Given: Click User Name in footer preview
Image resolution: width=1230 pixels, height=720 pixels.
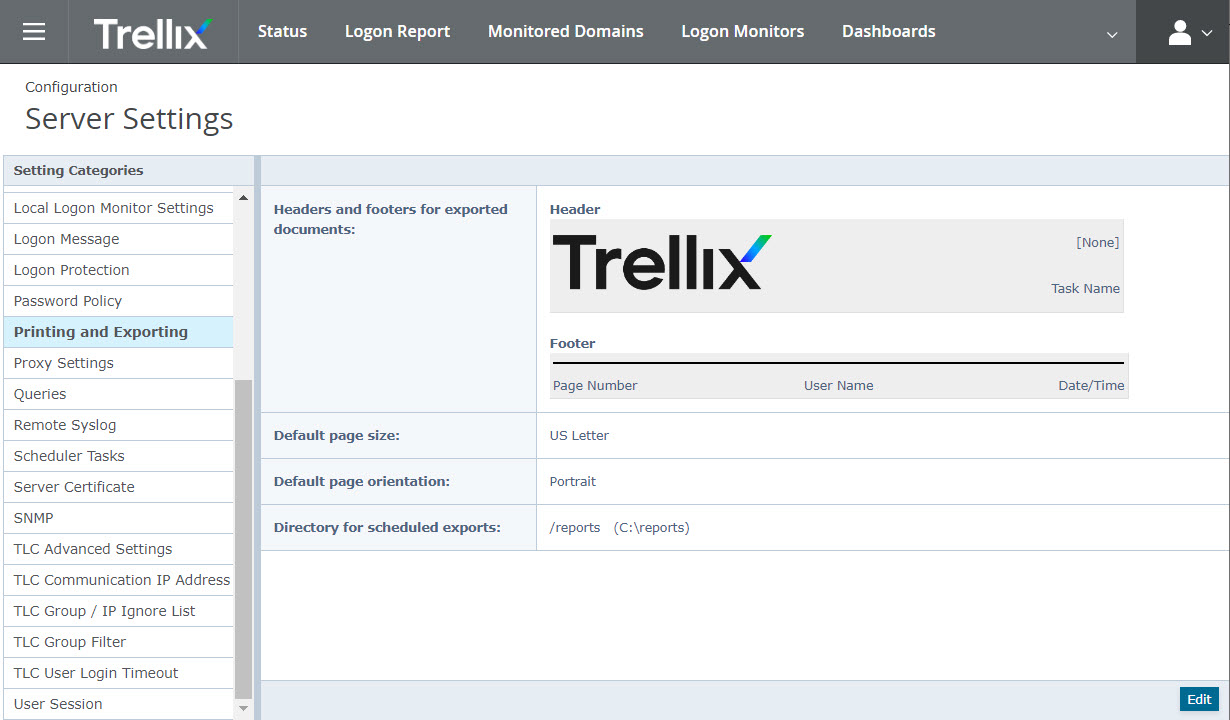Looking at the screenshot, I should click(838, 385).
